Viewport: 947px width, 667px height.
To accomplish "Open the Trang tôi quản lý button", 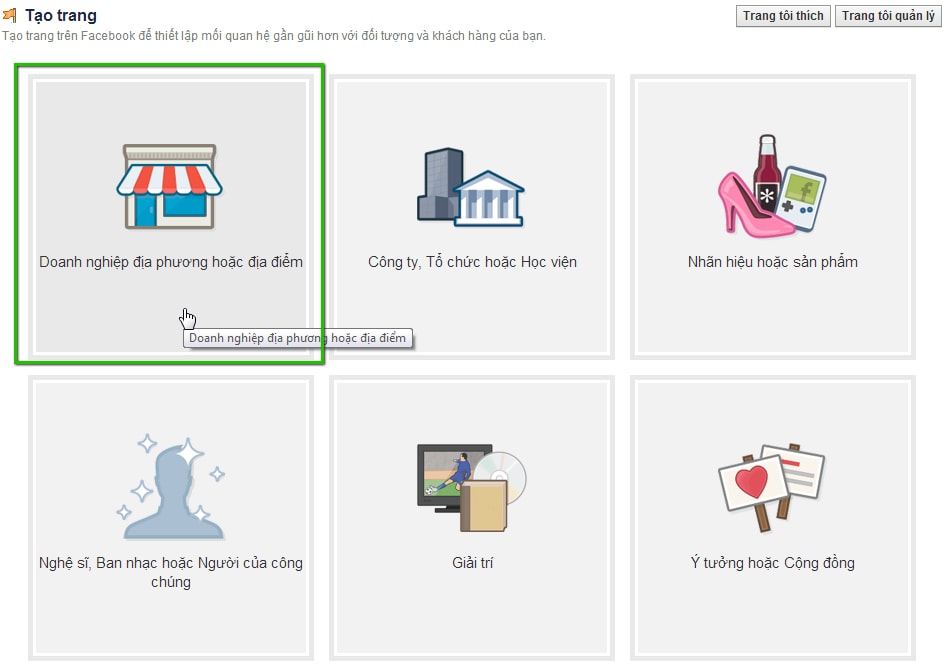I will click(887, 16).
